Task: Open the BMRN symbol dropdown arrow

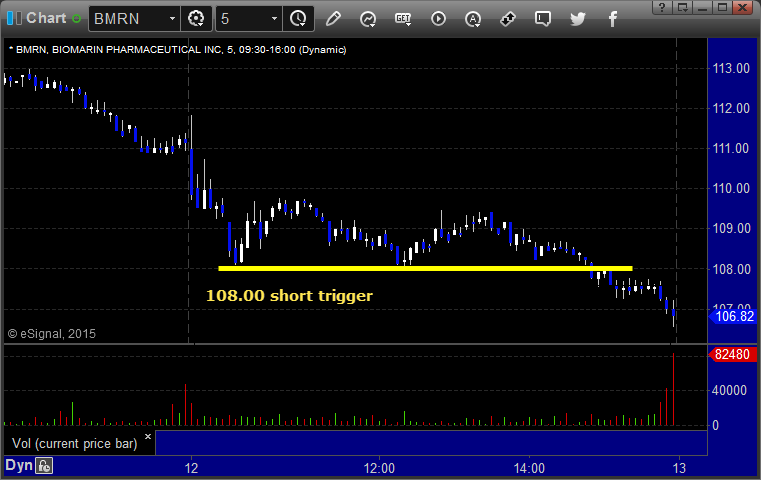Action: click(172, 19)
